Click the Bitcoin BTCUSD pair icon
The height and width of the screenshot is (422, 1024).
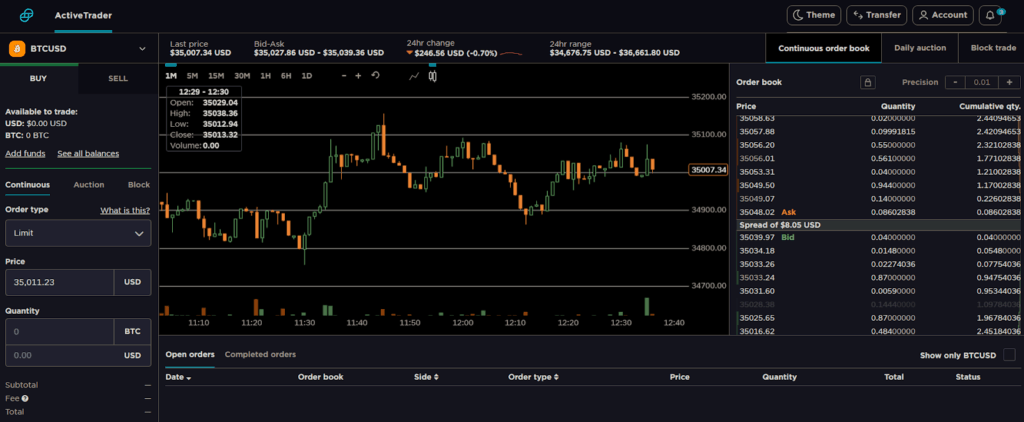click(16, 48)
